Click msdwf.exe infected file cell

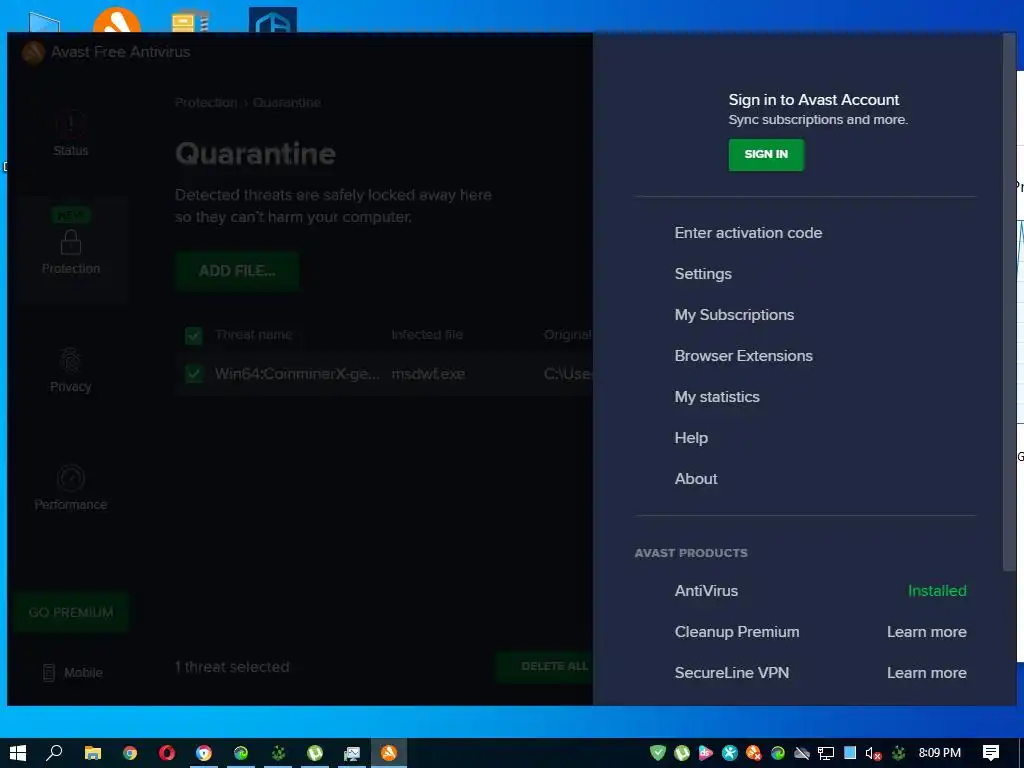(x=428, y=374)
